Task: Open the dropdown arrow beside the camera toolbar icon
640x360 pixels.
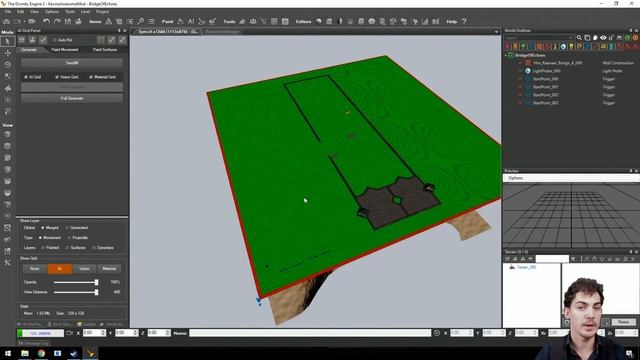Action: [24, 21]
